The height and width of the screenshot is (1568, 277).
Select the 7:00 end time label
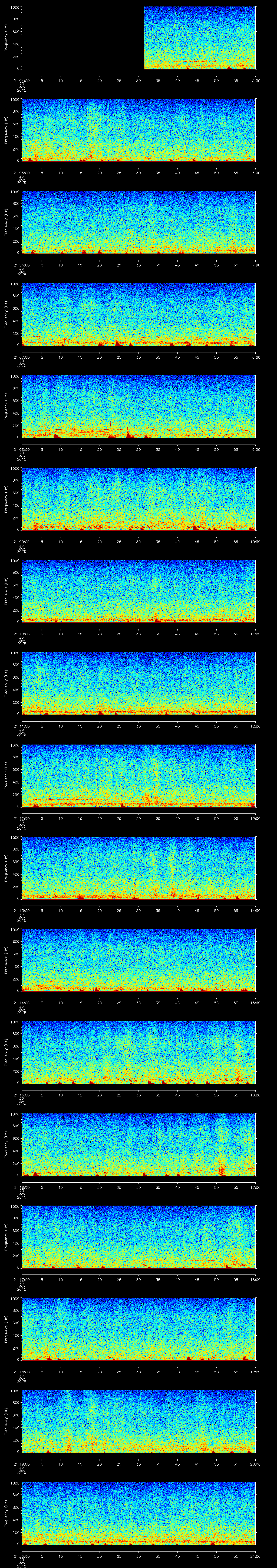256,265
